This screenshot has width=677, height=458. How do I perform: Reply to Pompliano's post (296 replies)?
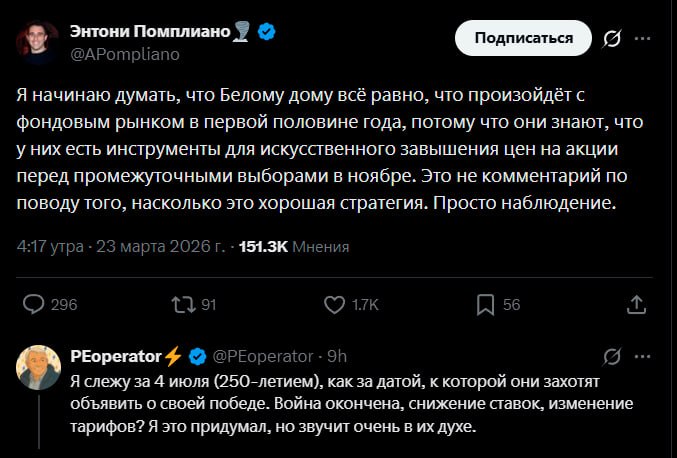tap(34, 304)
